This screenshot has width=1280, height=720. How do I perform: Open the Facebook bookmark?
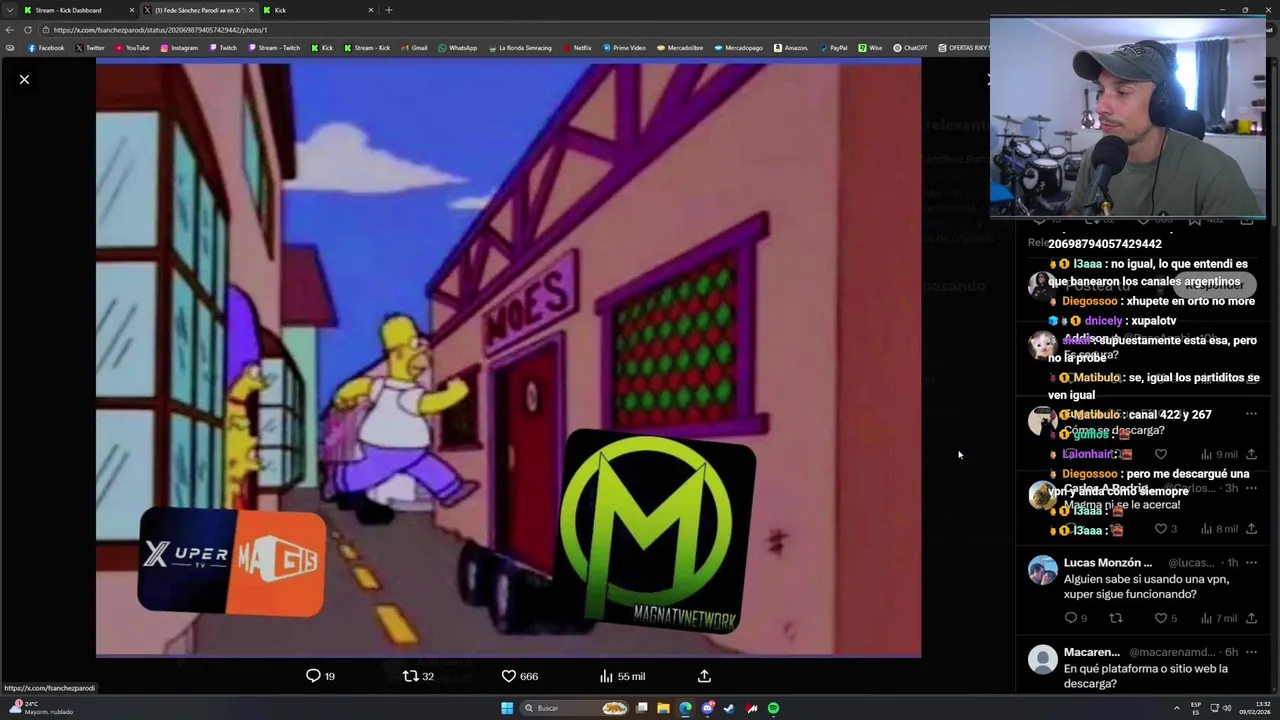[46, 48]
